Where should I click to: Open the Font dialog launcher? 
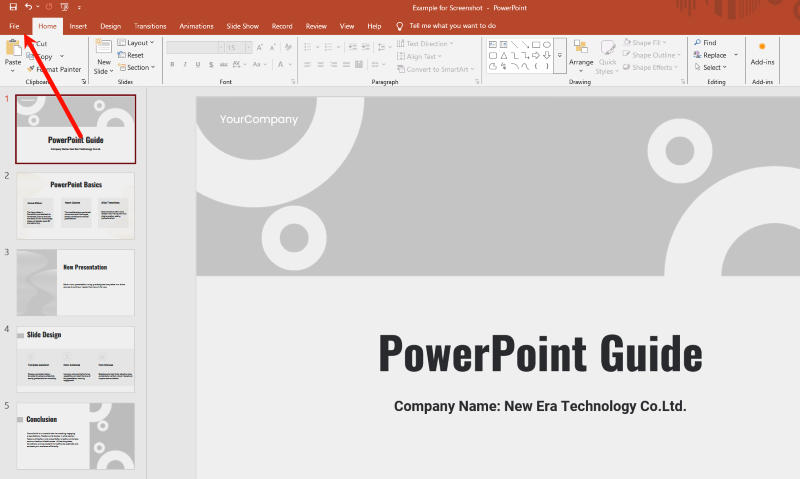coord(293,82)
